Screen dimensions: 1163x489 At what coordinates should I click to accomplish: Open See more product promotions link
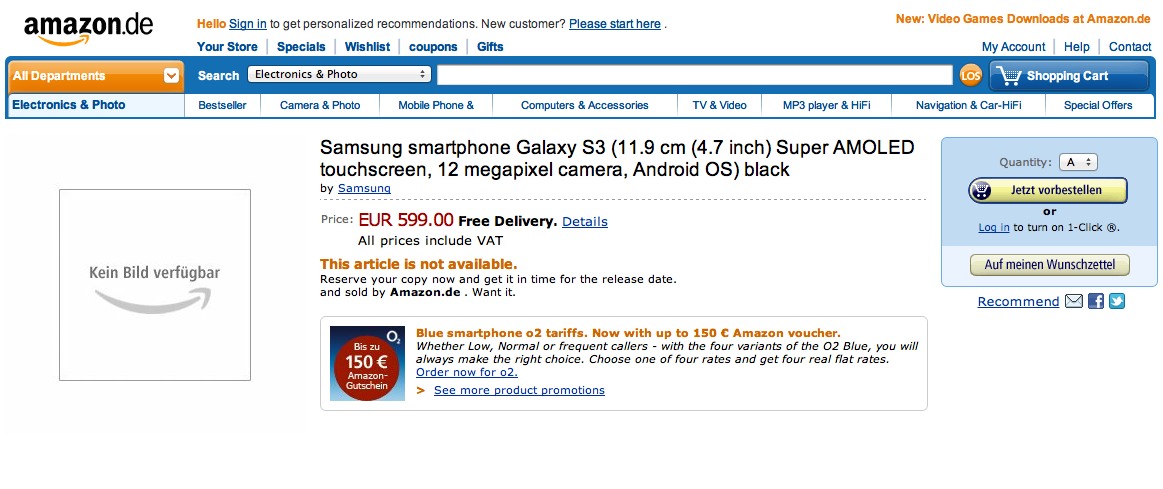click(519, 390)
